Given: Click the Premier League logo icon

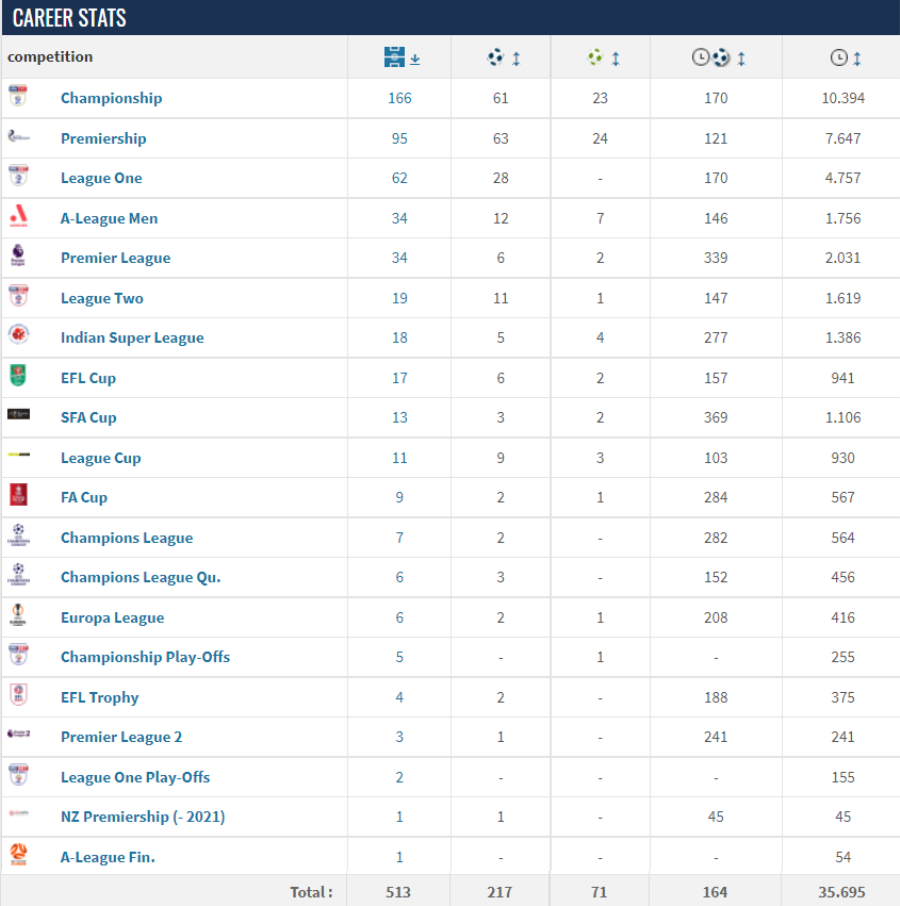Looking at the screenshot, I should (18, 257).
